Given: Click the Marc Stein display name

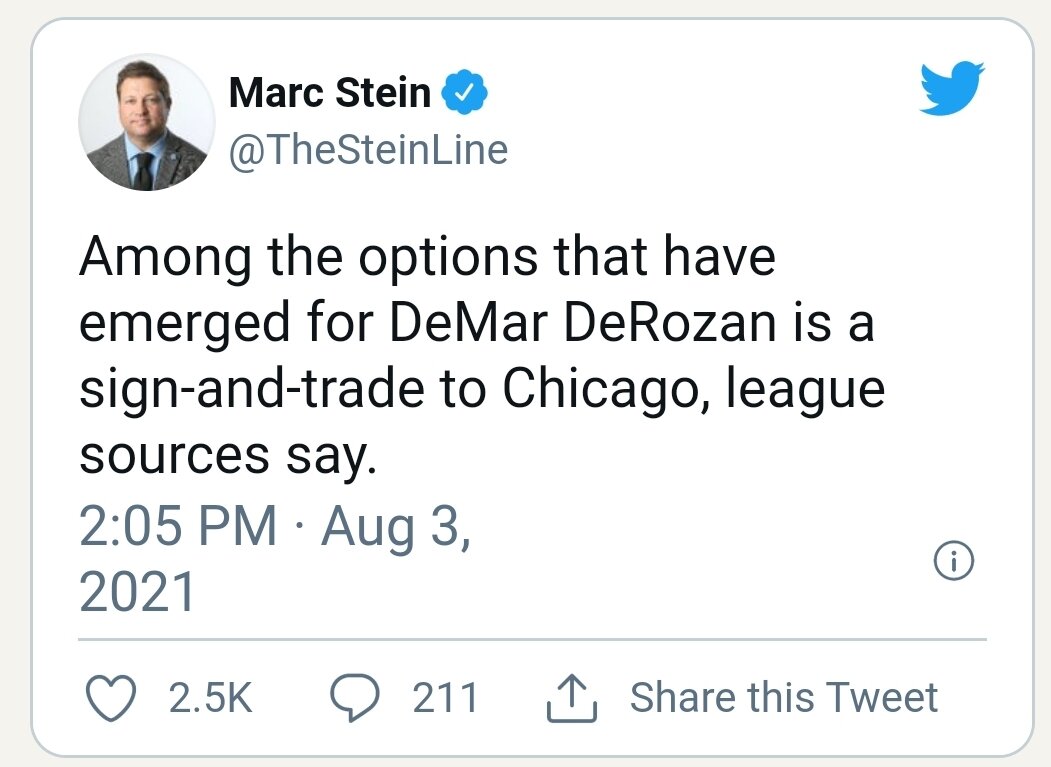Looking at the screenshot, I should 330,93.
